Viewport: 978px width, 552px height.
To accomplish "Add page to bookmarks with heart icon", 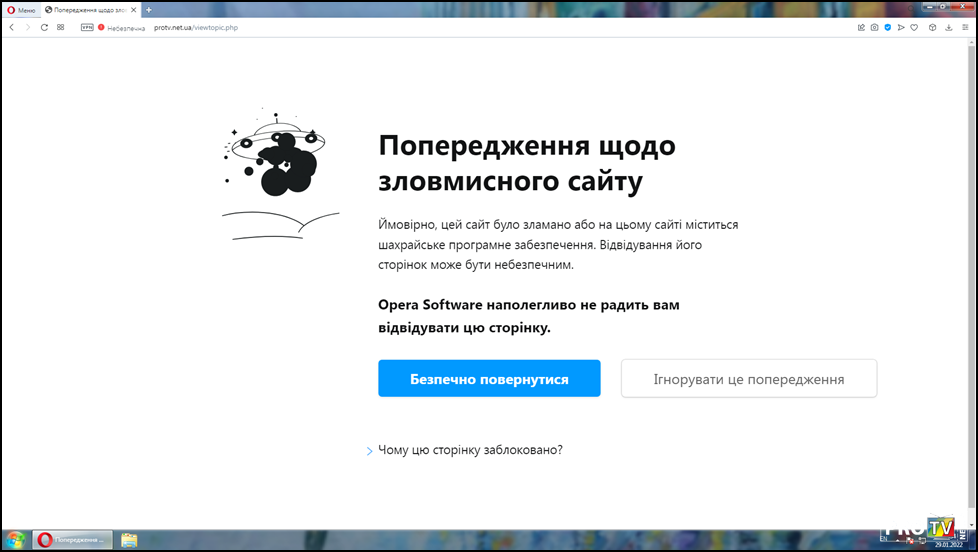I will pyautogui.click(x=915, y=27).
